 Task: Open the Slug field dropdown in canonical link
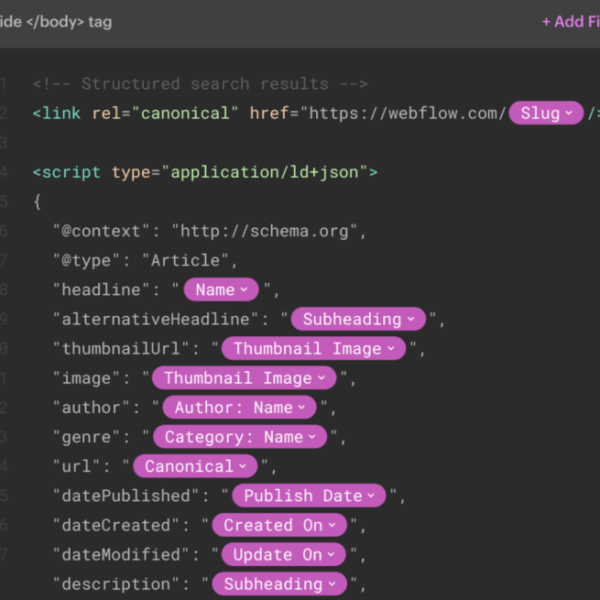pos(546,113)
